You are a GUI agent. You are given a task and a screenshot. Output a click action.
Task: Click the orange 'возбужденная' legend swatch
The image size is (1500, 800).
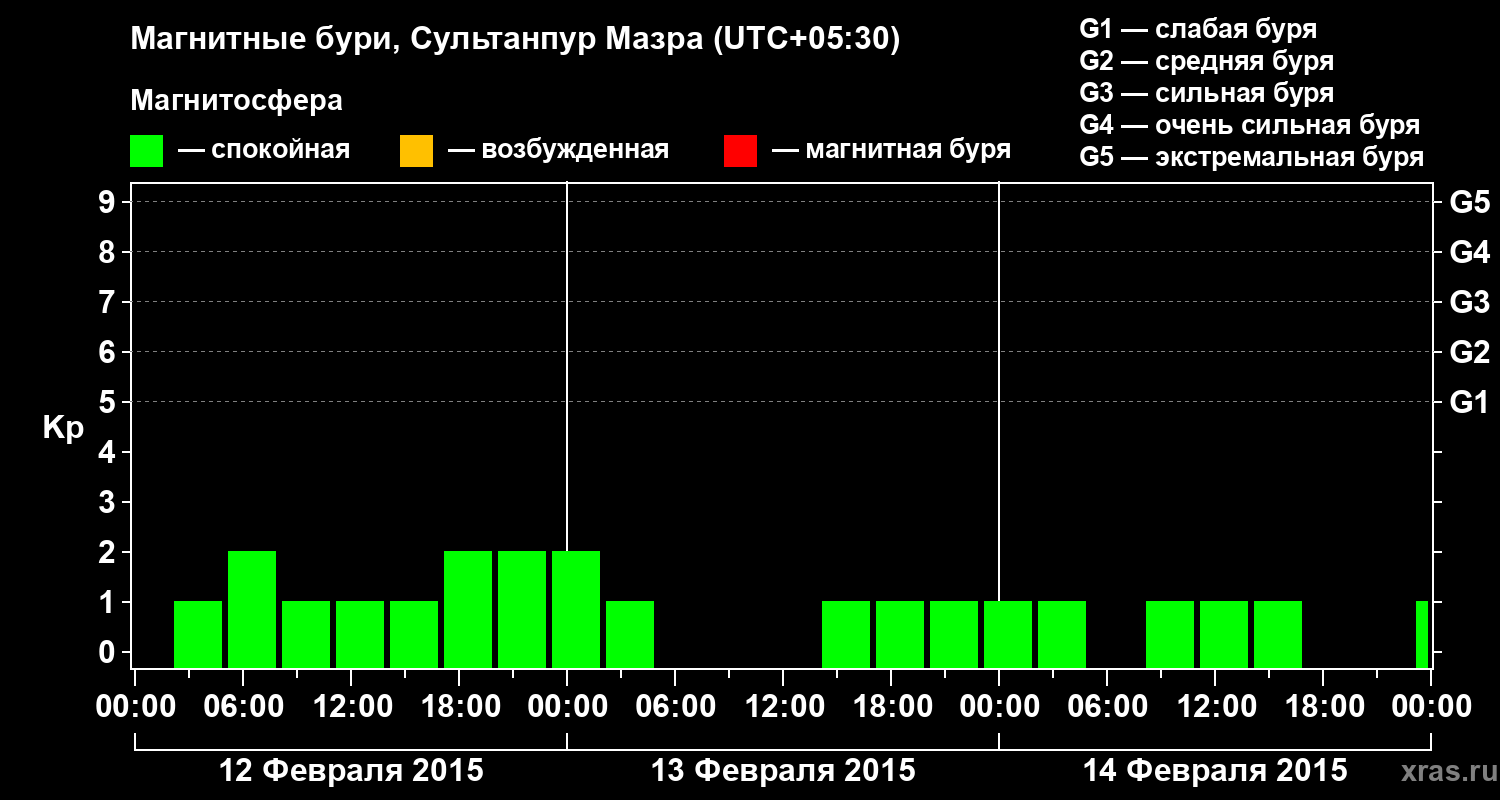pos(416,151)
